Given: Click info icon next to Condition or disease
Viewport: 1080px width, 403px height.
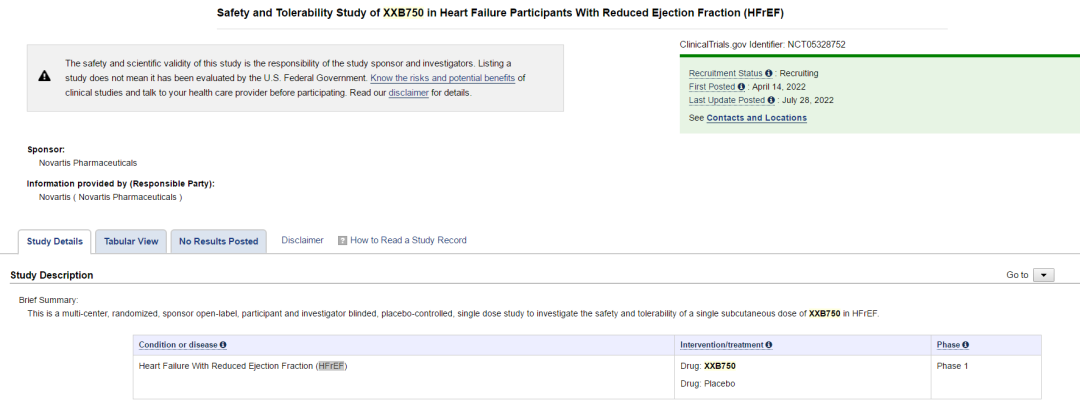Looking at the screenshot, I should point(223,345).
